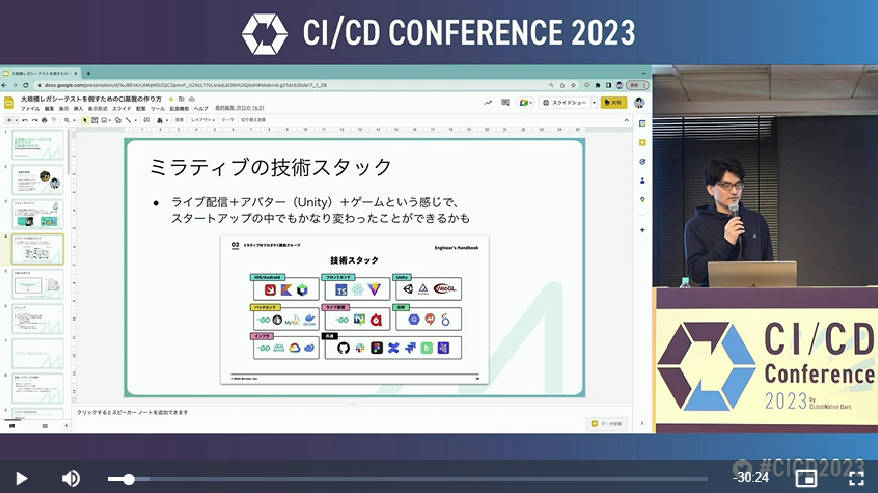This screenshot has width=878, height=493.
Task: Open the insert image dropdown
Action: [x=109, y=120]
